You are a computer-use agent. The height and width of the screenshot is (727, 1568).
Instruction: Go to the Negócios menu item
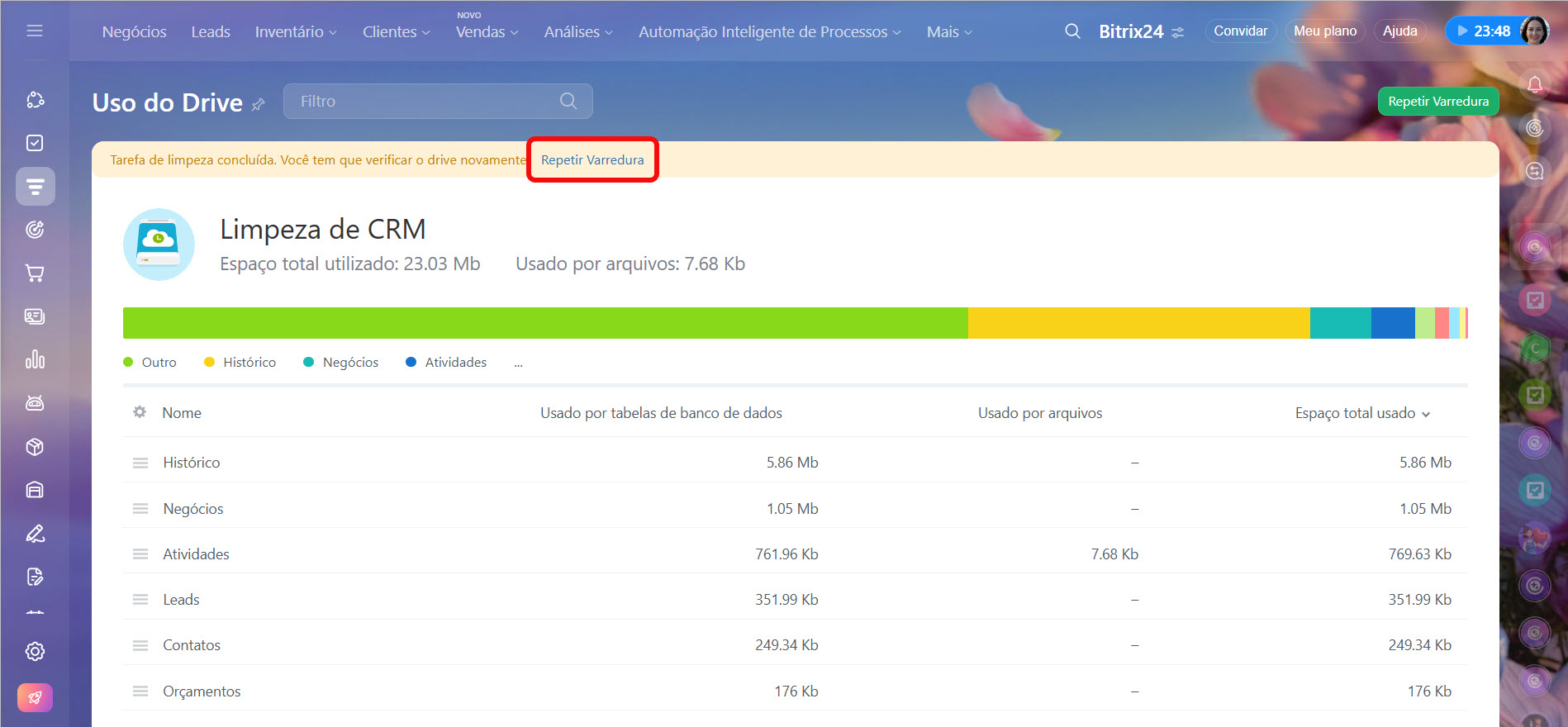coord(134,32)
